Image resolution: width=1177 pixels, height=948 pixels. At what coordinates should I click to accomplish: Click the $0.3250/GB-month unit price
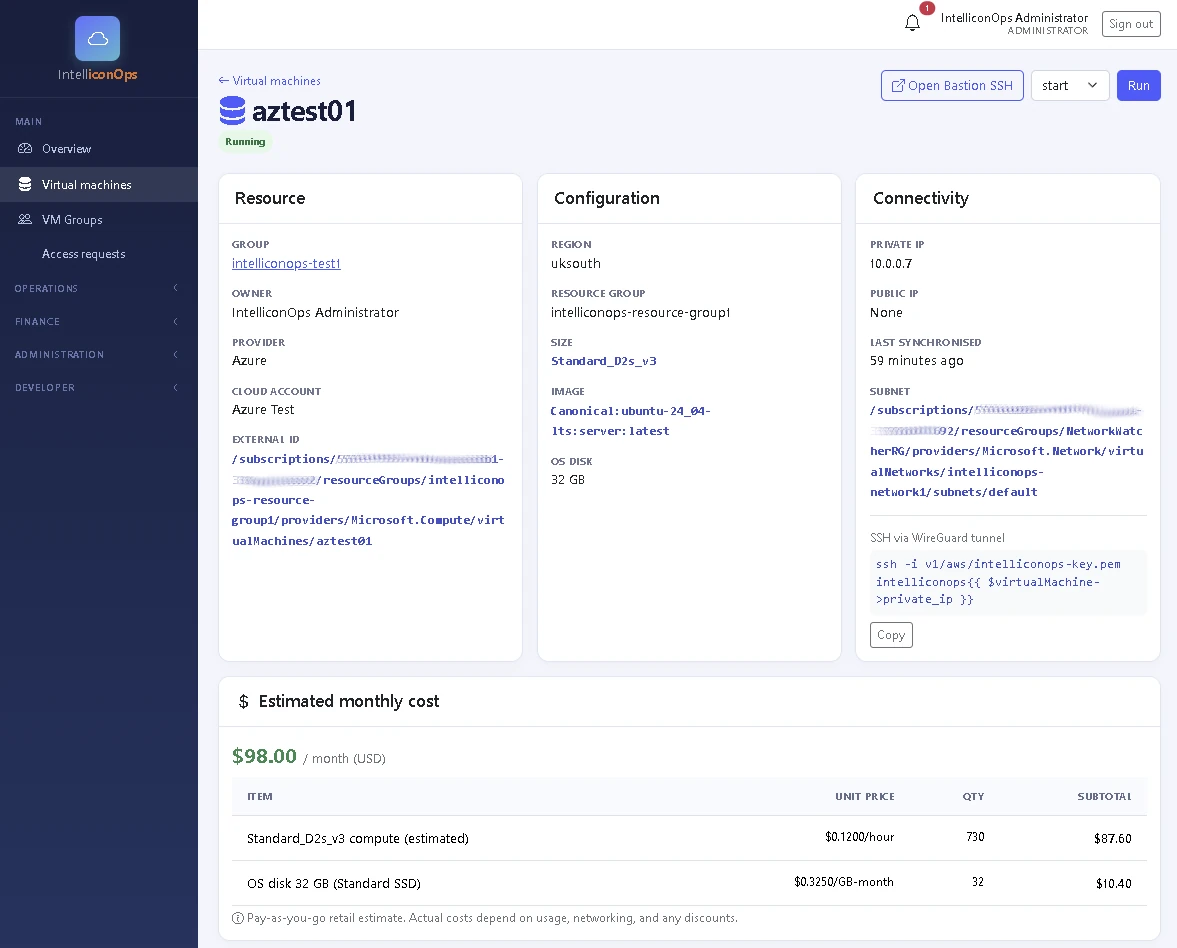coord(844,882)
